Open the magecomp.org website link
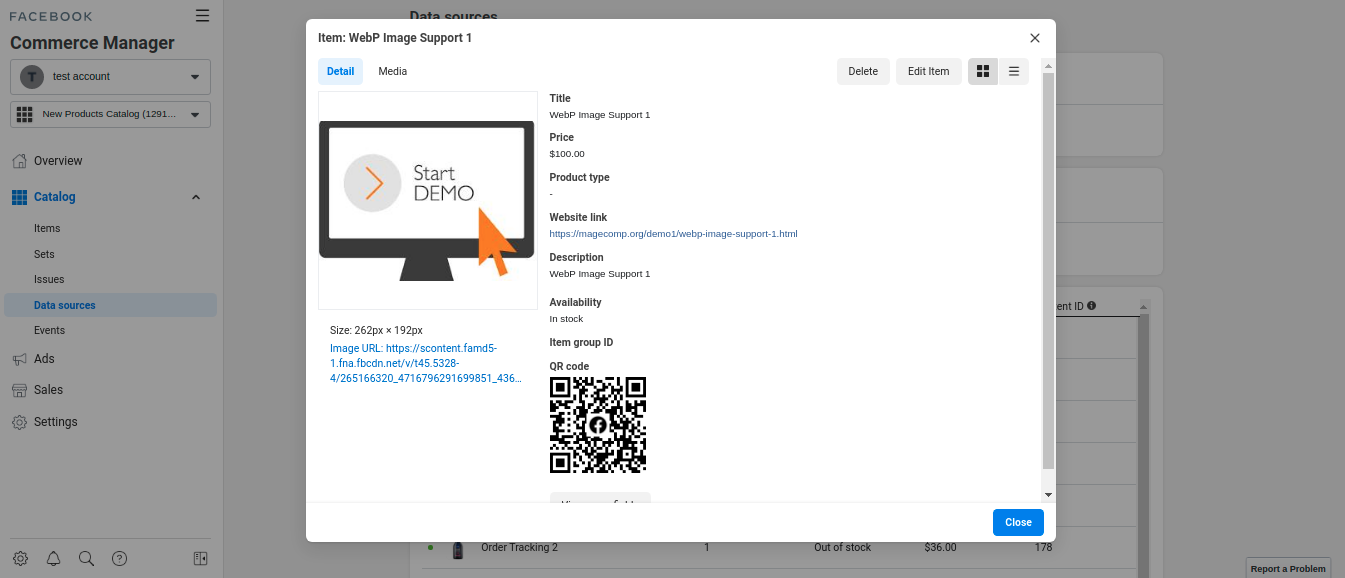1345x578 pixels. 673,234
